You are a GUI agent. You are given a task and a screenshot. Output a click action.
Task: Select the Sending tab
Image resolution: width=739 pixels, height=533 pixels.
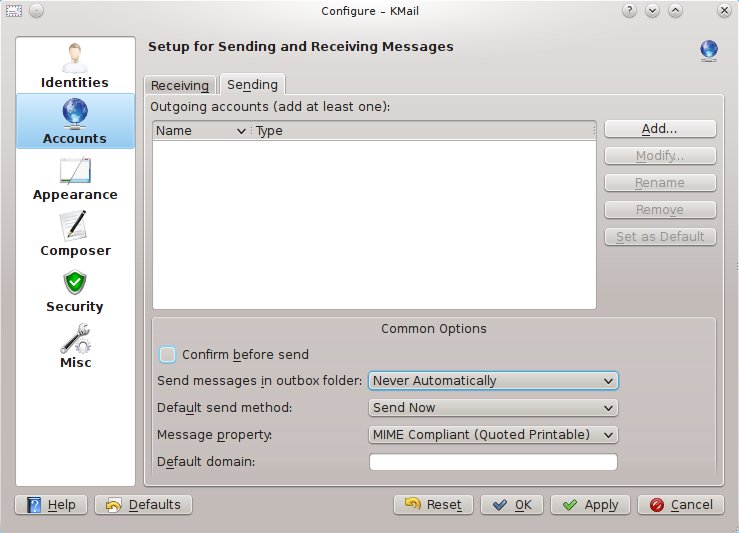[252, 86]
